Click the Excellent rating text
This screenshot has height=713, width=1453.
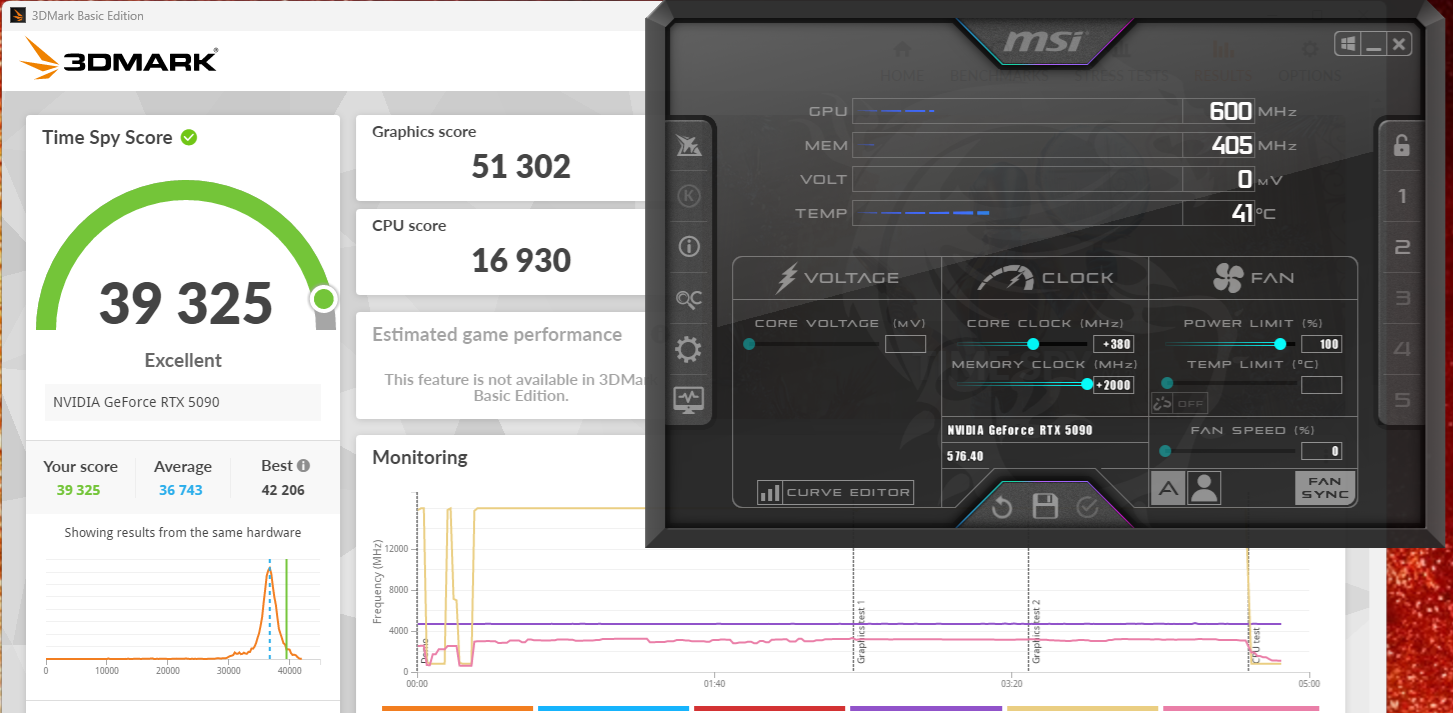(183, 360)
